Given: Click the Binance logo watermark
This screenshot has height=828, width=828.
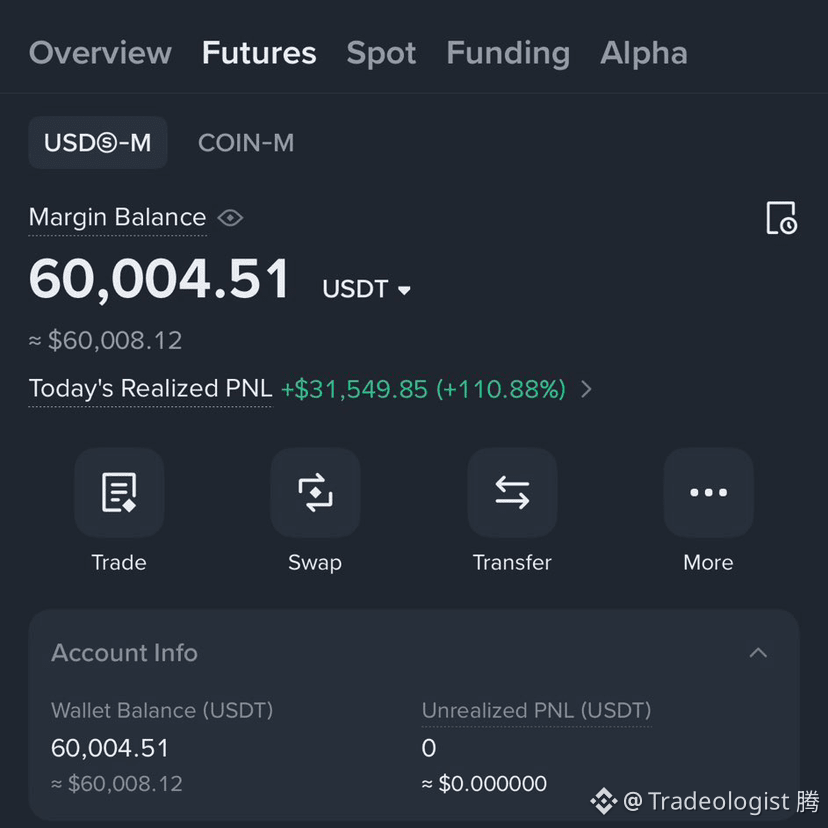Looking at the screenshot, I should [x=604, y=801].
